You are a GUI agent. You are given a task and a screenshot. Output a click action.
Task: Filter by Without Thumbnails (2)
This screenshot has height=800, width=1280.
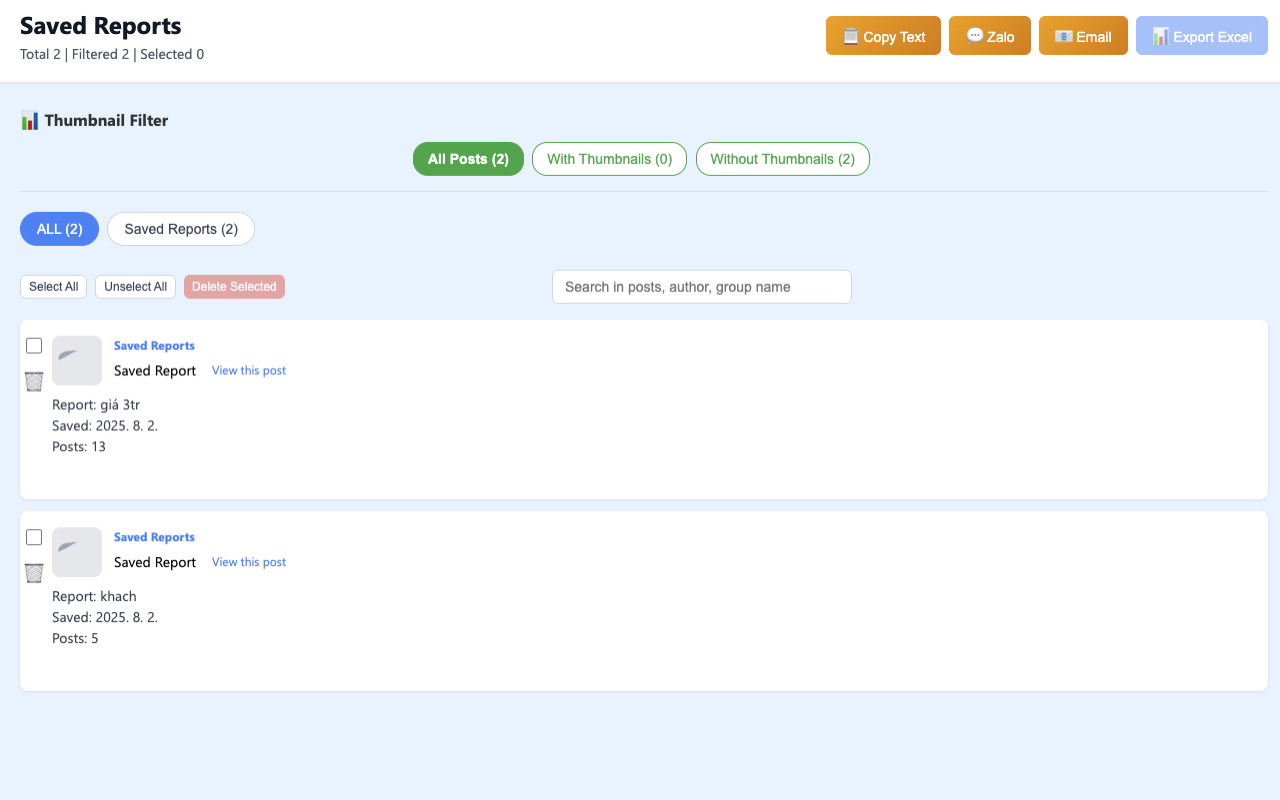tap(782, 159)
